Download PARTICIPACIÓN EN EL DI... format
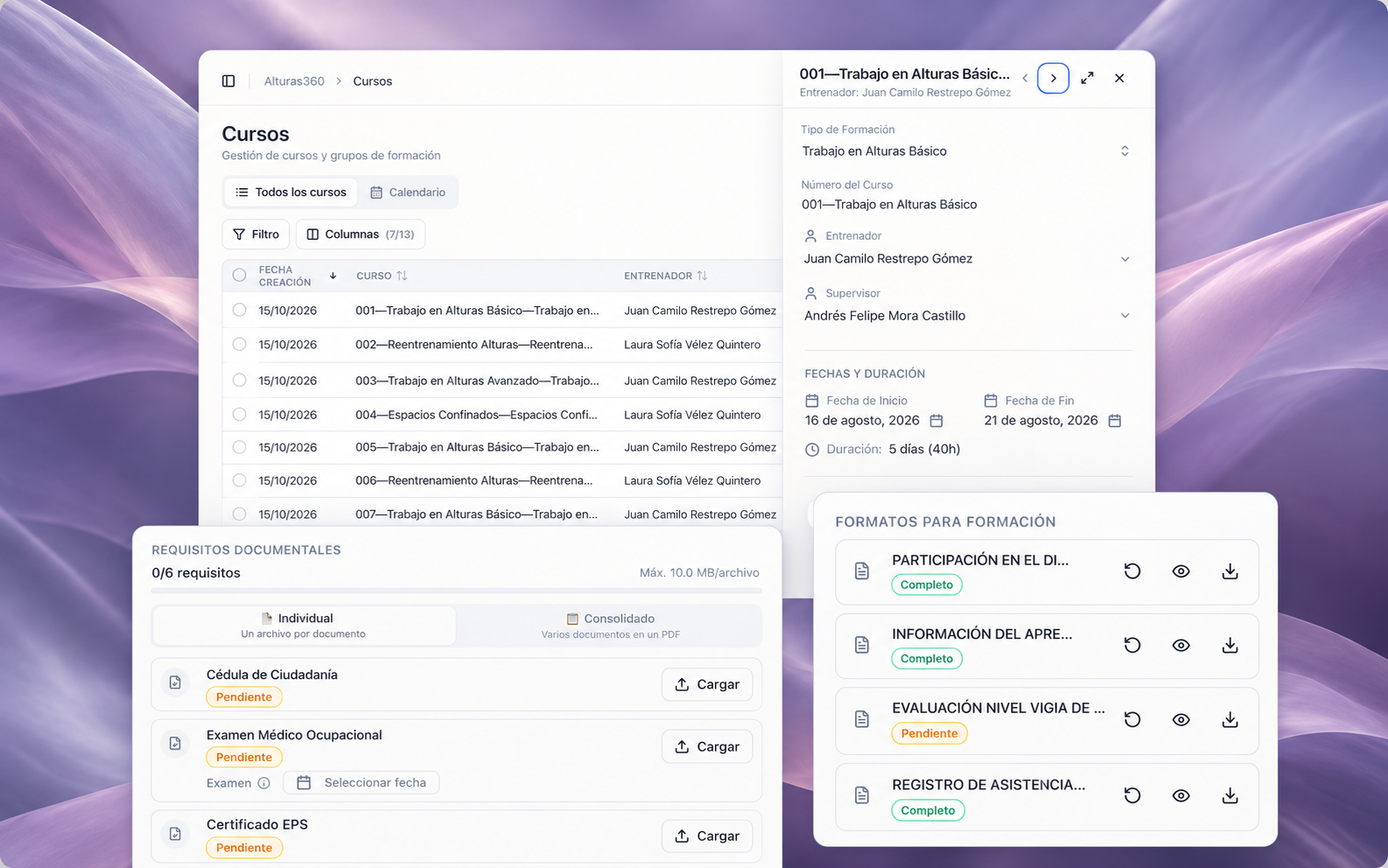 pyautogui.click(x=1230, y=571)
